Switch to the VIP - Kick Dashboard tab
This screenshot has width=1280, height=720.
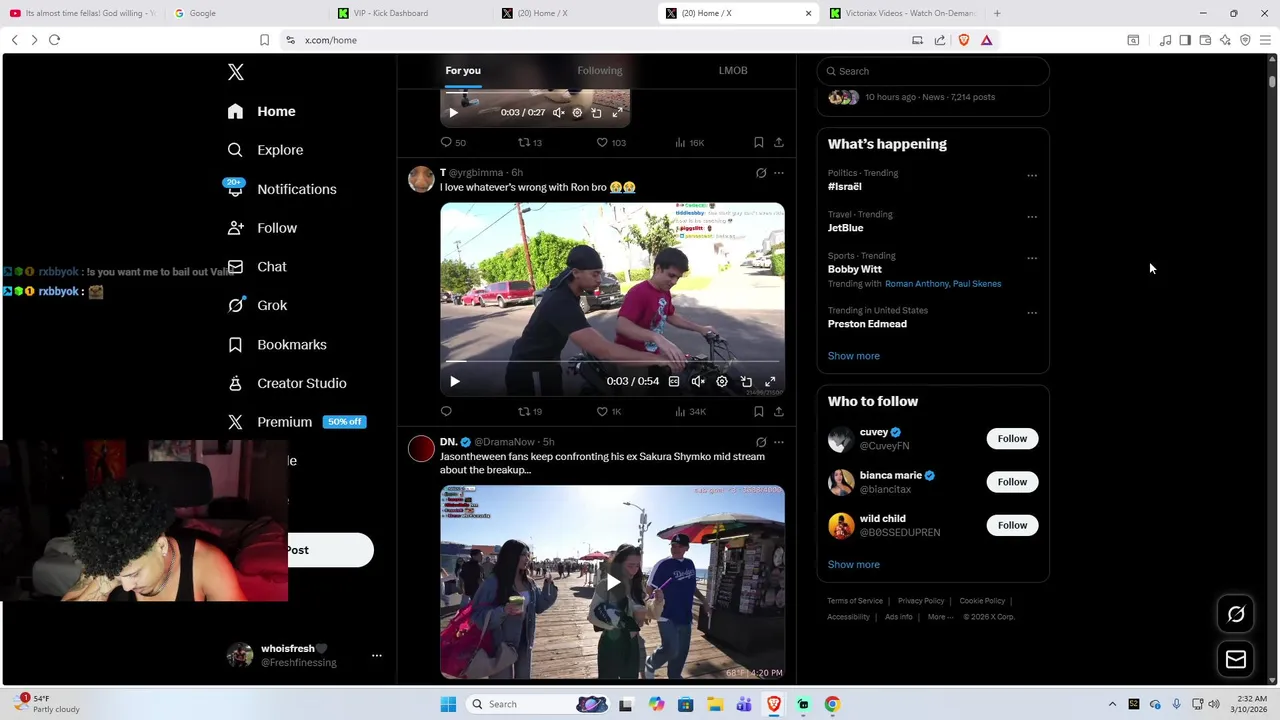408,13
